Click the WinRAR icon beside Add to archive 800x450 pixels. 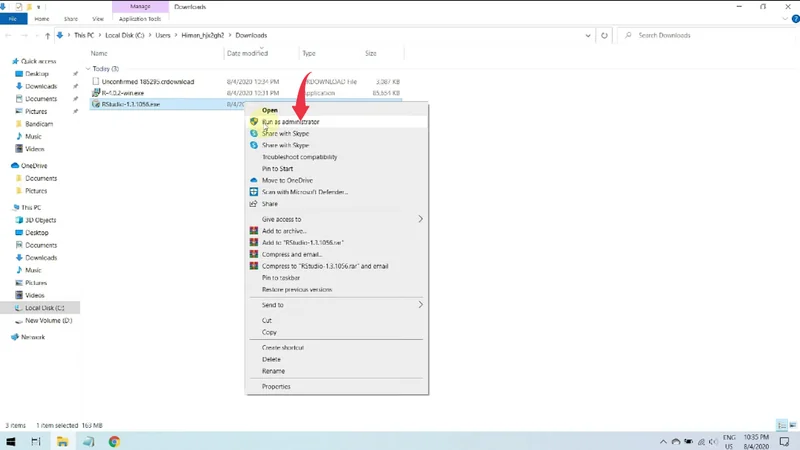254,231
